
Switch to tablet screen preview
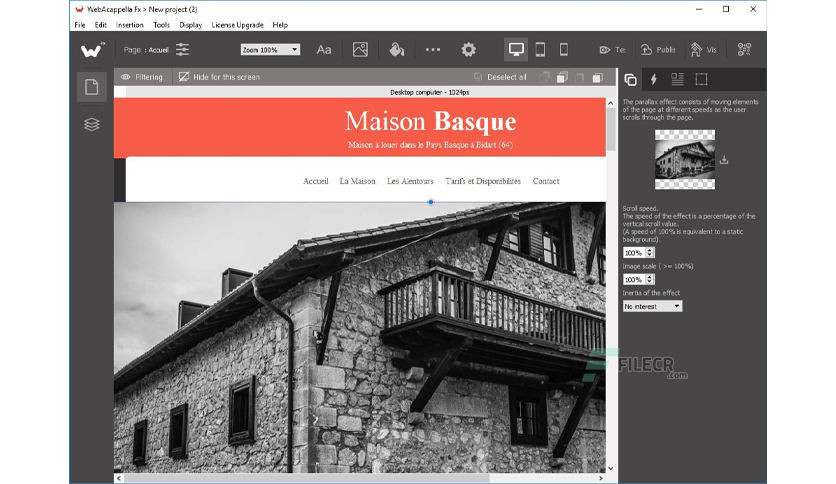coord(540,50)
